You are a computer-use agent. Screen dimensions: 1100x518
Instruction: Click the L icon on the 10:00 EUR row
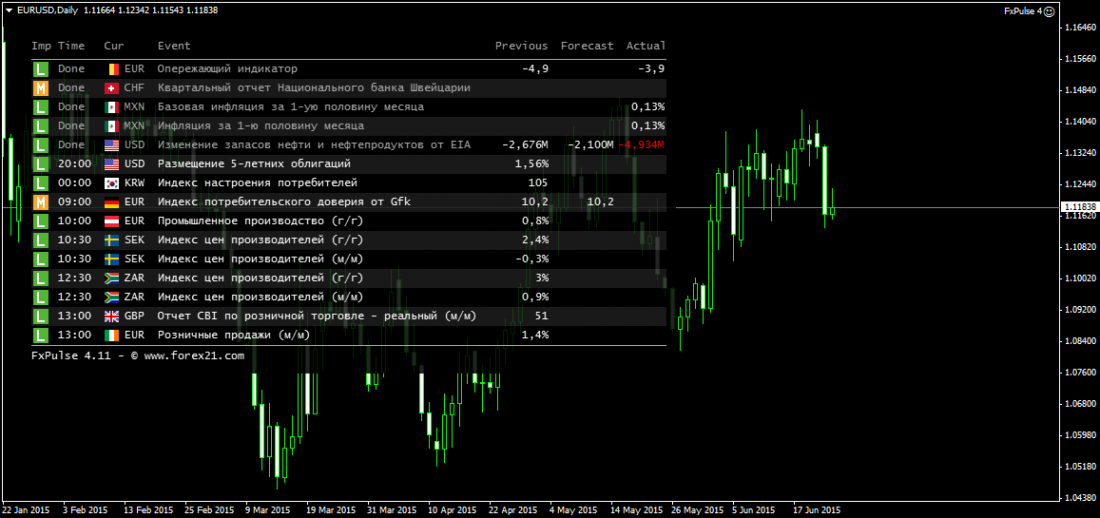[x=41, y=221]
